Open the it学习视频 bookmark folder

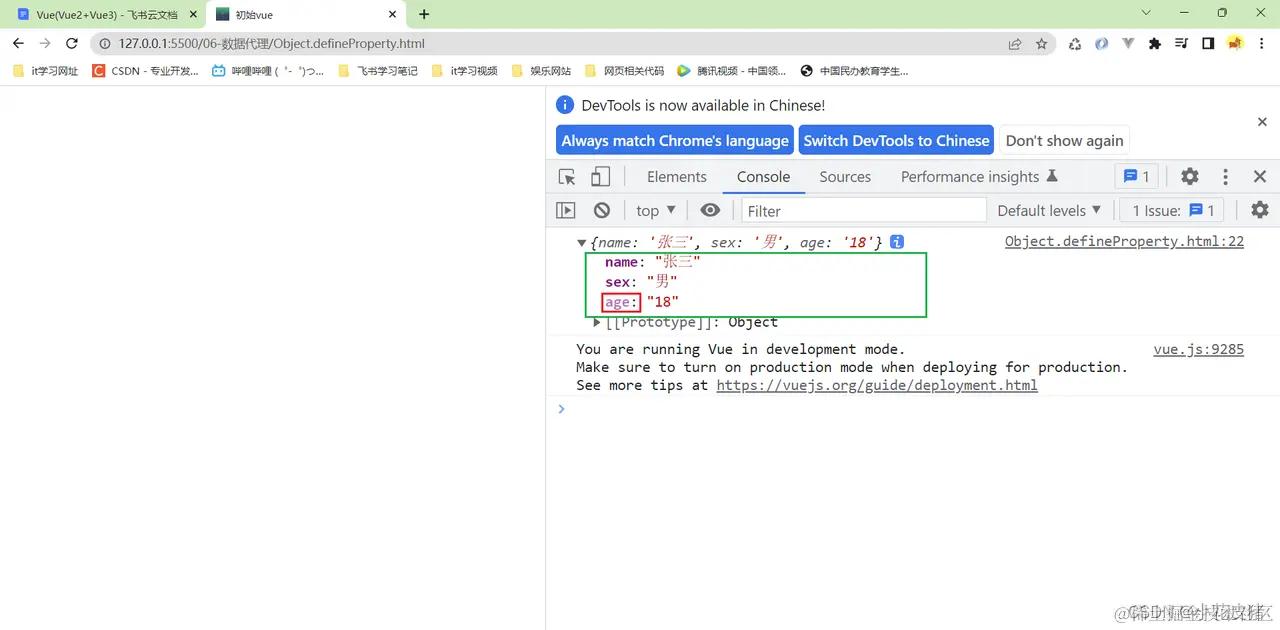point(465,71)
